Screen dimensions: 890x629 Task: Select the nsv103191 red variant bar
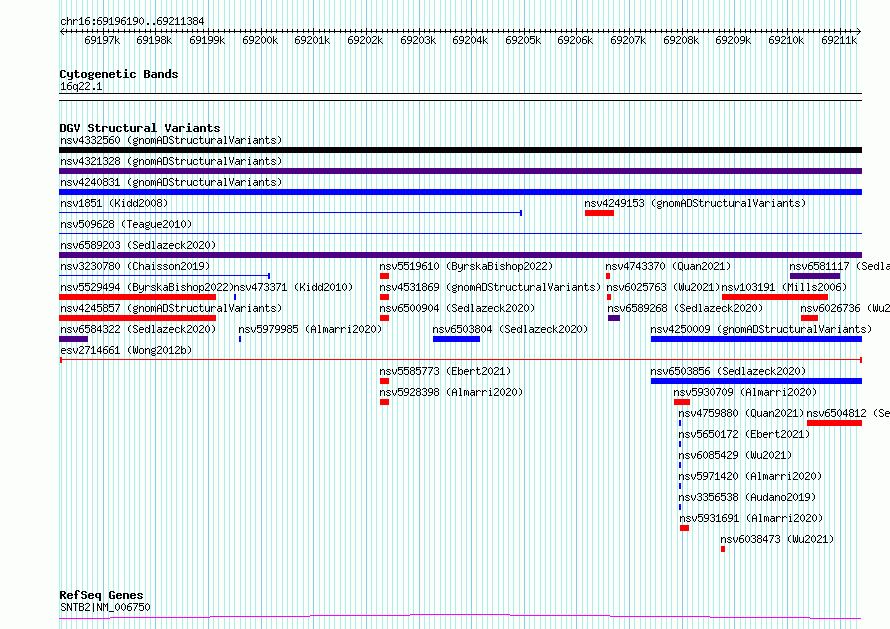pyautogui.click(x=775, y=297)
